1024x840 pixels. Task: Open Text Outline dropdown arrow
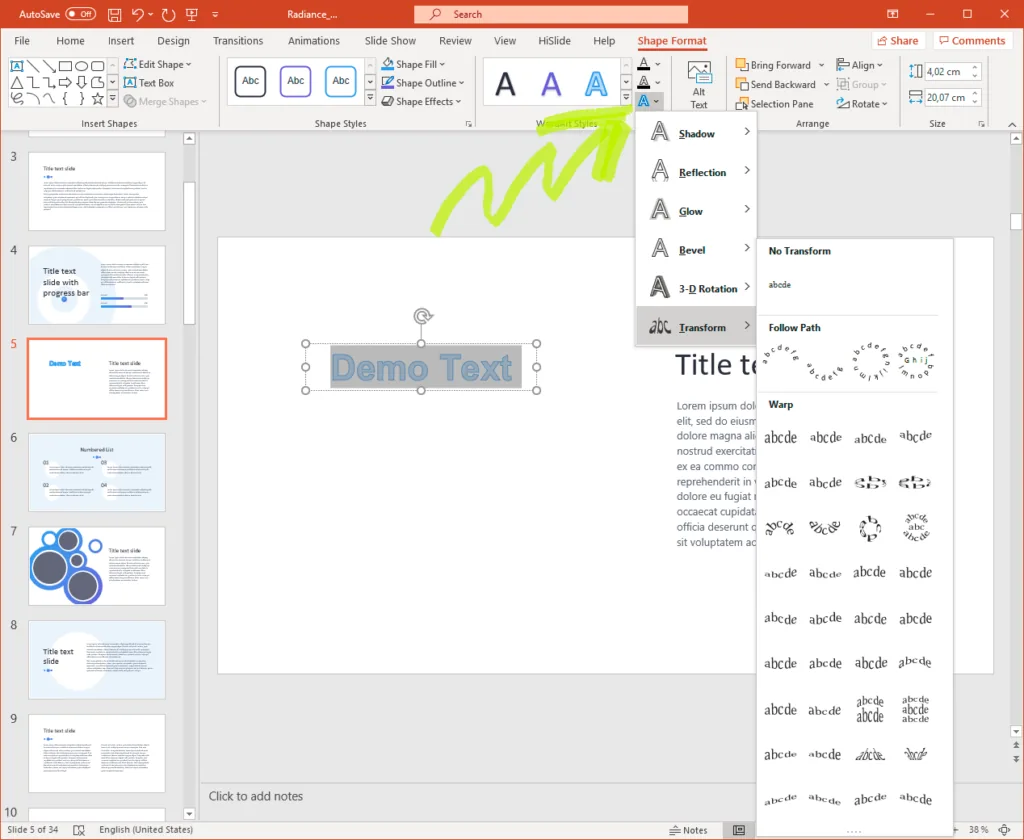click(658, 82)
